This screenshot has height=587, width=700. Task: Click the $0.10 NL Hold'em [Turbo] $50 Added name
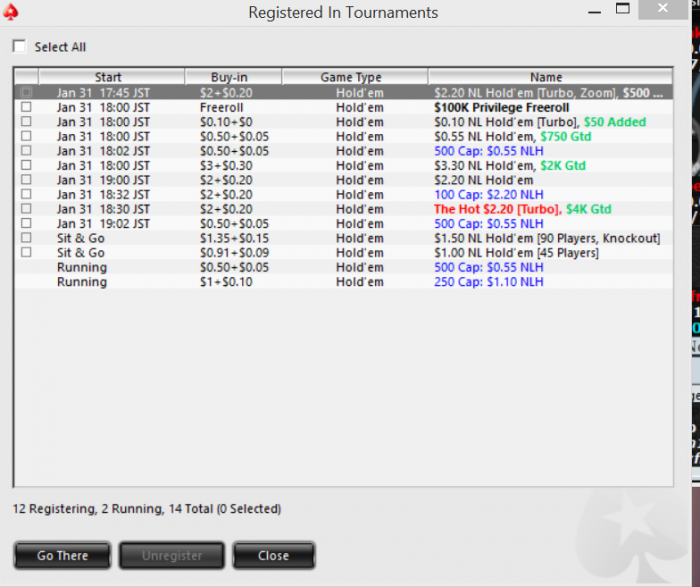click(540, 122)
